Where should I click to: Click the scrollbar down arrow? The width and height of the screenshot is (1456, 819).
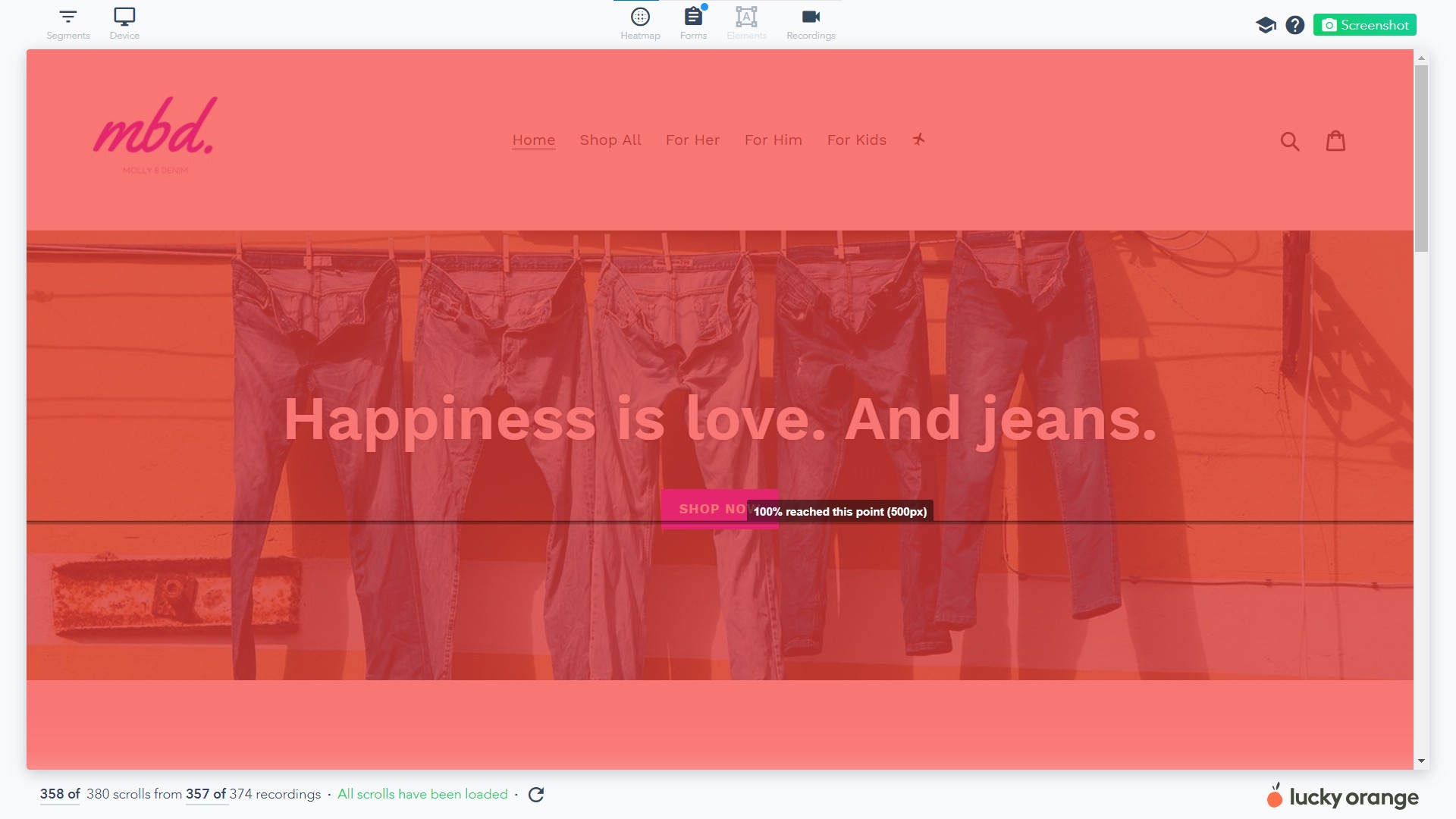(1421, 761)
